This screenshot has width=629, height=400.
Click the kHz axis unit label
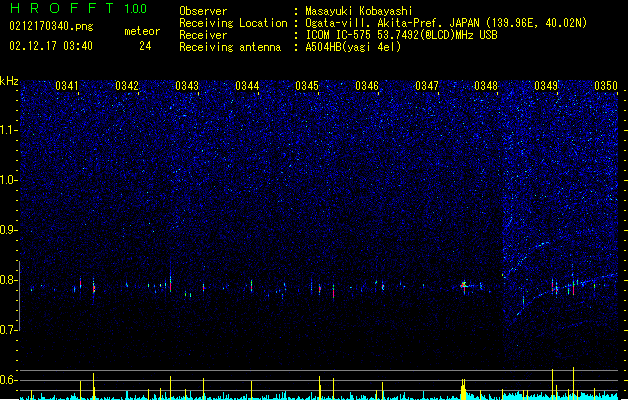[x=9, y=81]
